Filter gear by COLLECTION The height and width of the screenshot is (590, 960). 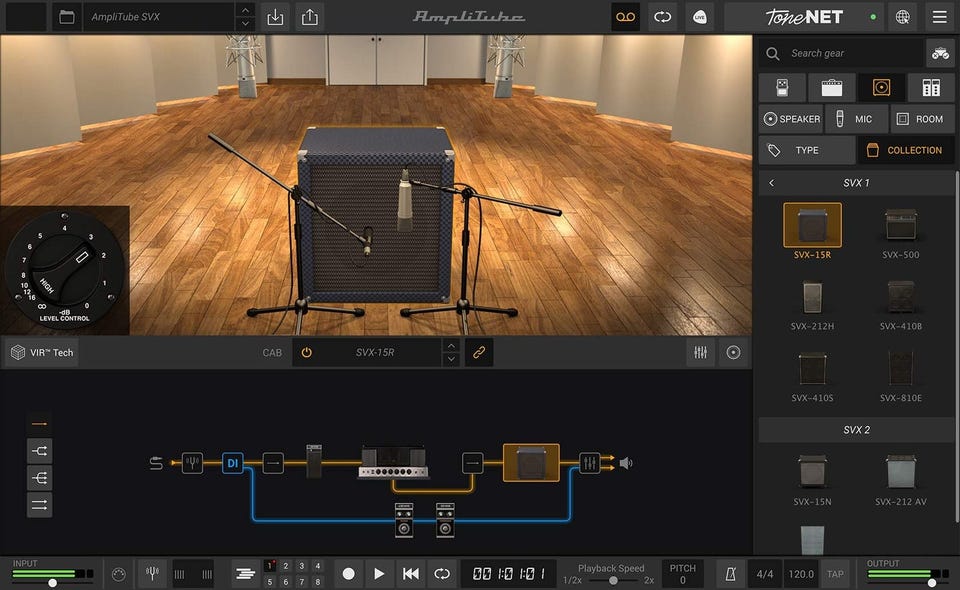906,150
